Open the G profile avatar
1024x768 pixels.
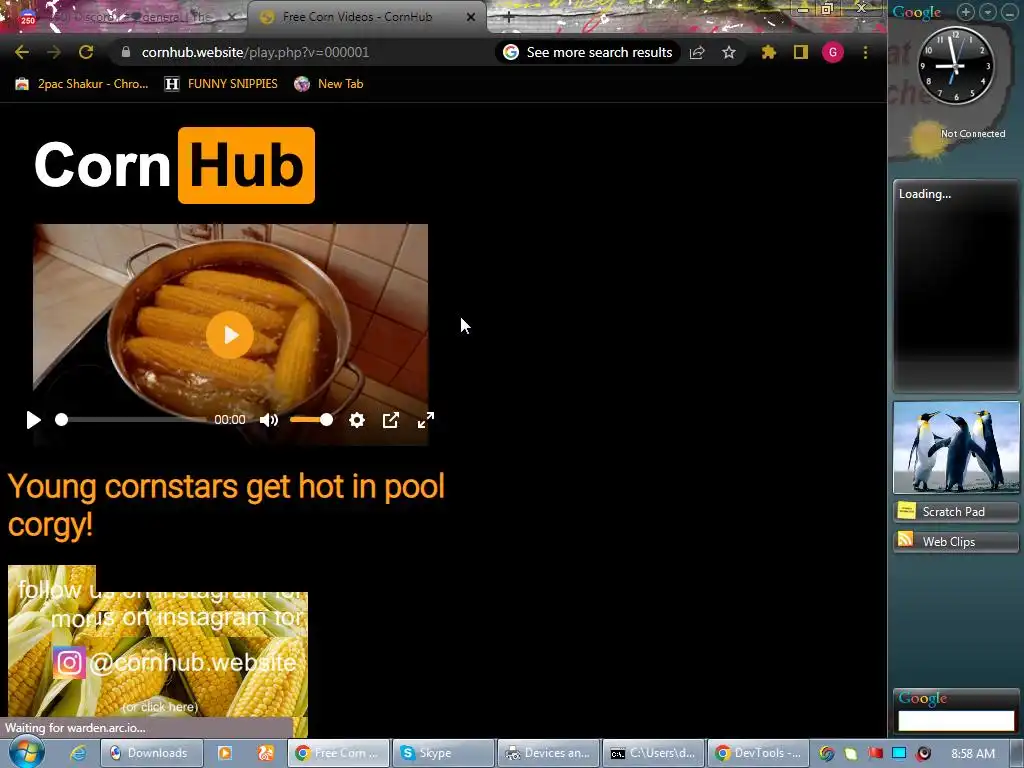click(833, 52)
